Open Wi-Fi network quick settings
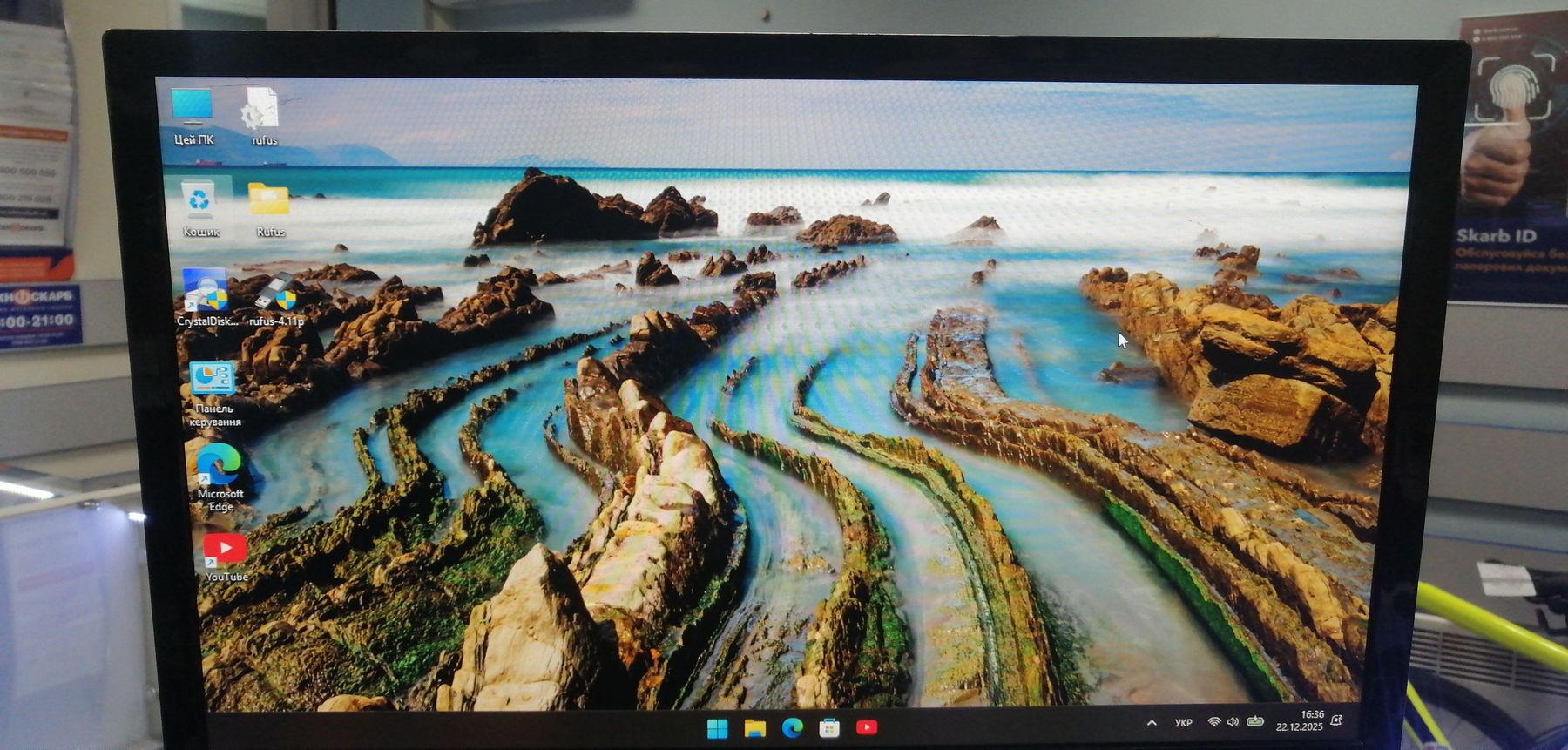This screenshot has height=750, width=1568. pyautogui.click(x=1213, y=722)
